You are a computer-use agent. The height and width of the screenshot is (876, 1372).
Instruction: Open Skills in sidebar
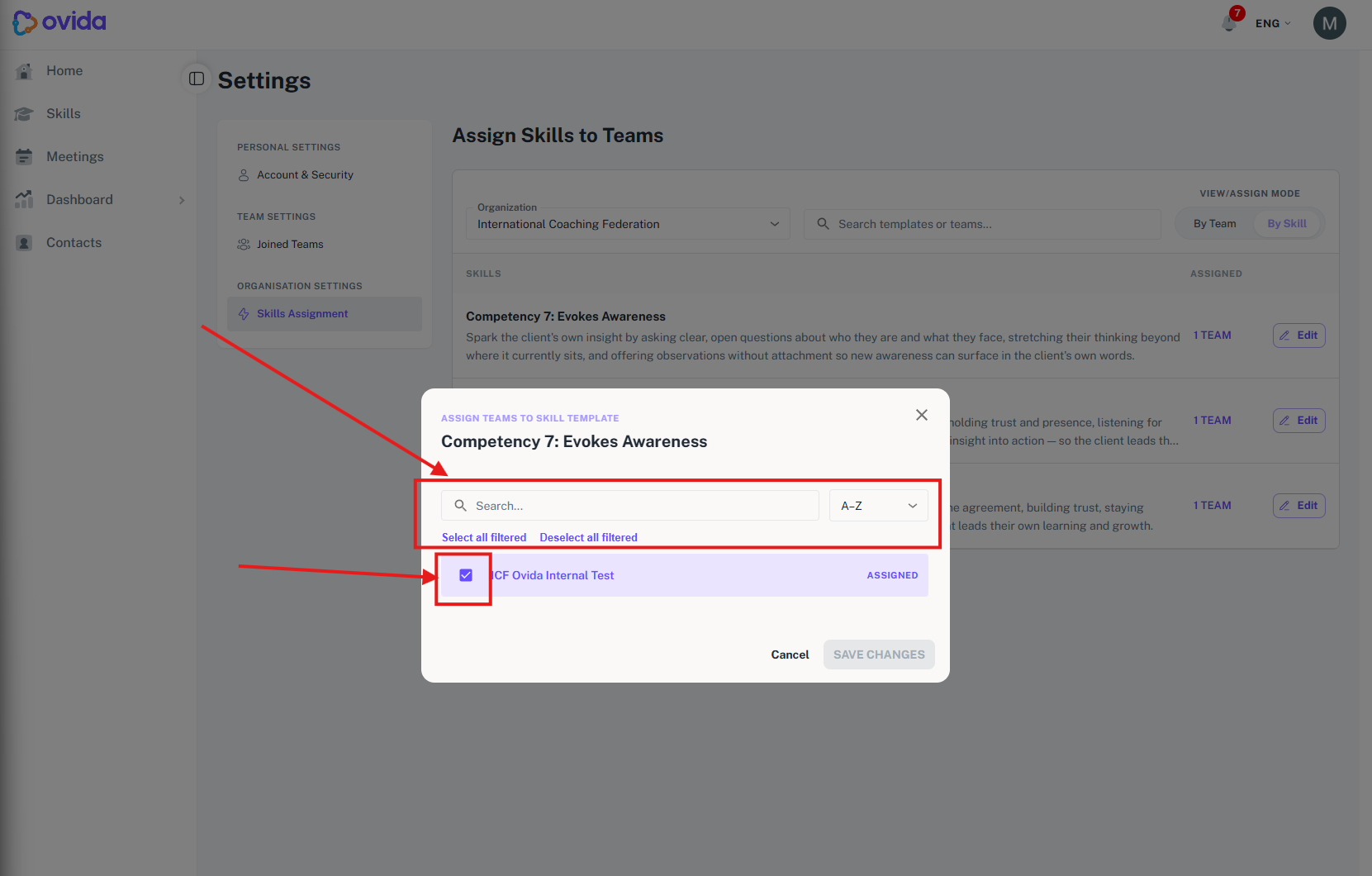(x=64, y=114)
